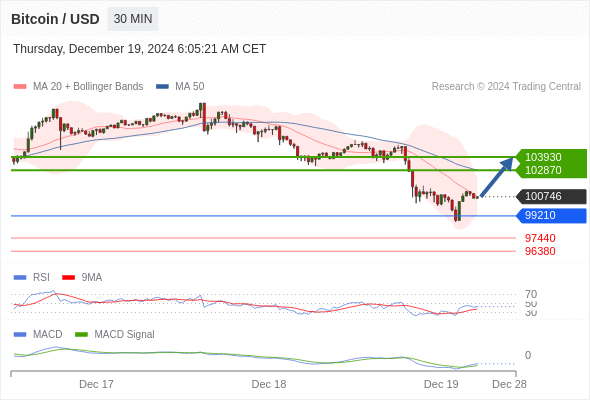Click the MACD blue legend marker

20,335
